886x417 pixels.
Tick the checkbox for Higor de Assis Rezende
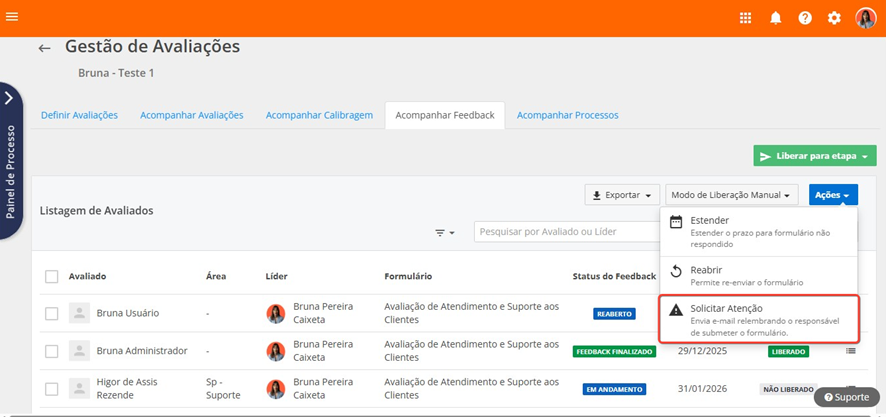tap(51, 389)
